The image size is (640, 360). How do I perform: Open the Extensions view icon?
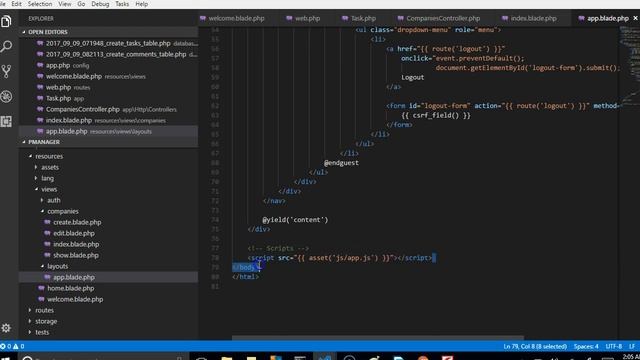pyautogui.click(x=6, y=121)
